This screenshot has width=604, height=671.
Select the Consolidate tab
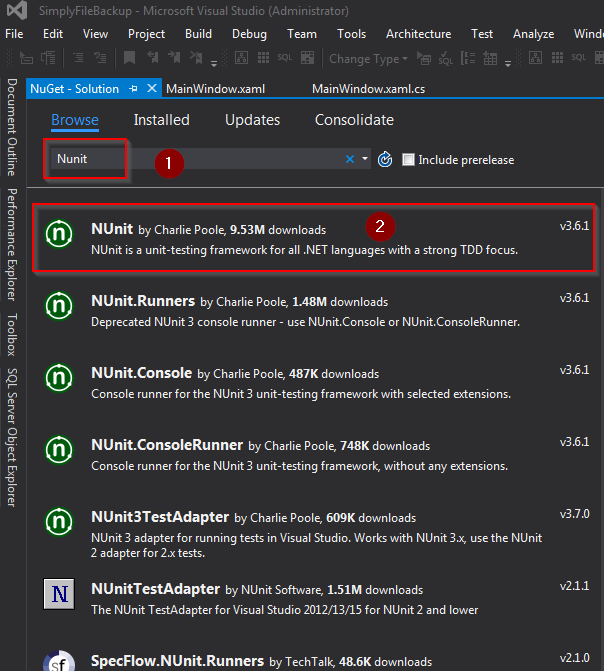click(354, 120)
